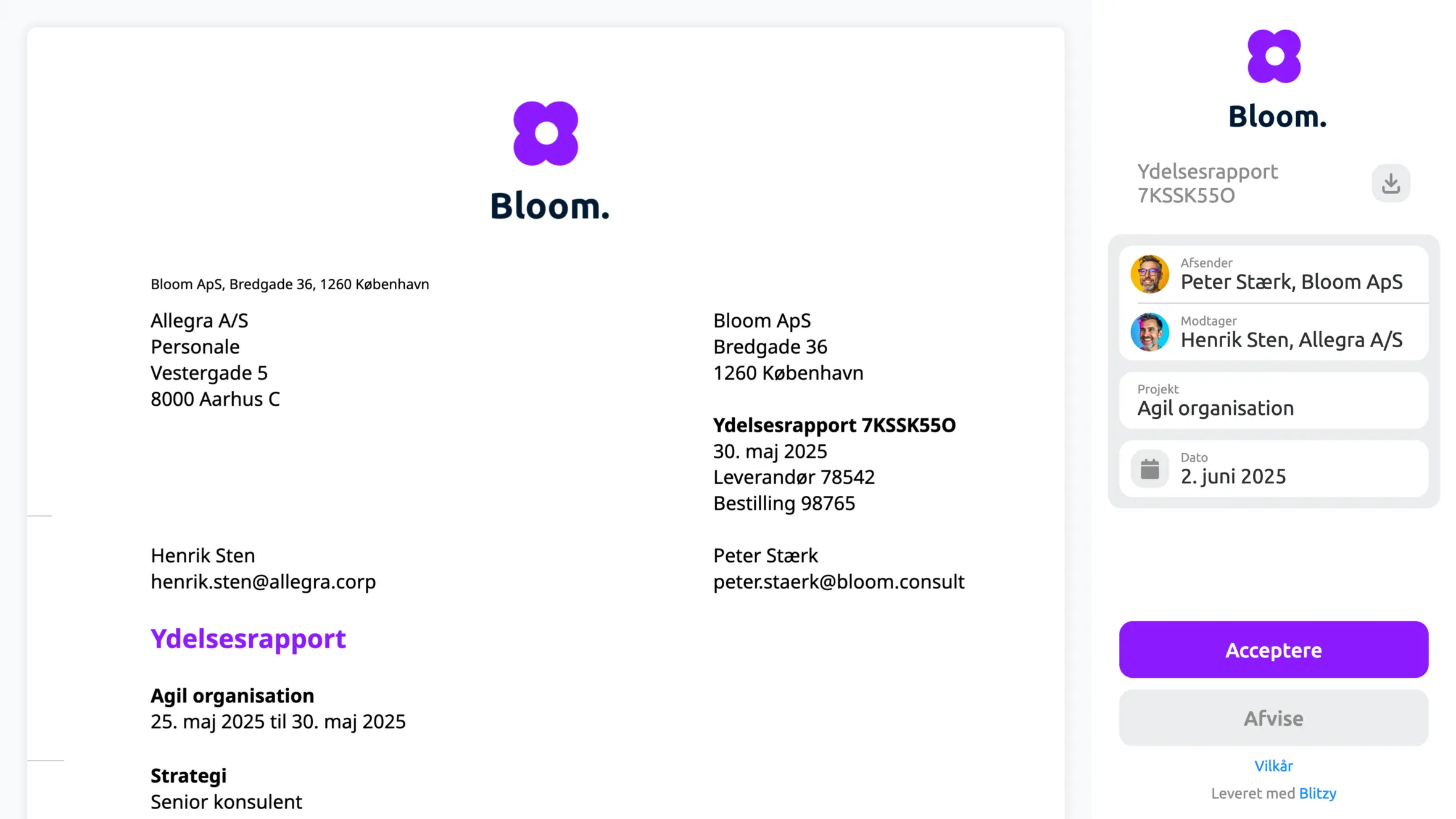Viewport: 1456px width, 819px height.
Task: Click the Bloom. wordmark in sidebar
Action: [1277, 117]
